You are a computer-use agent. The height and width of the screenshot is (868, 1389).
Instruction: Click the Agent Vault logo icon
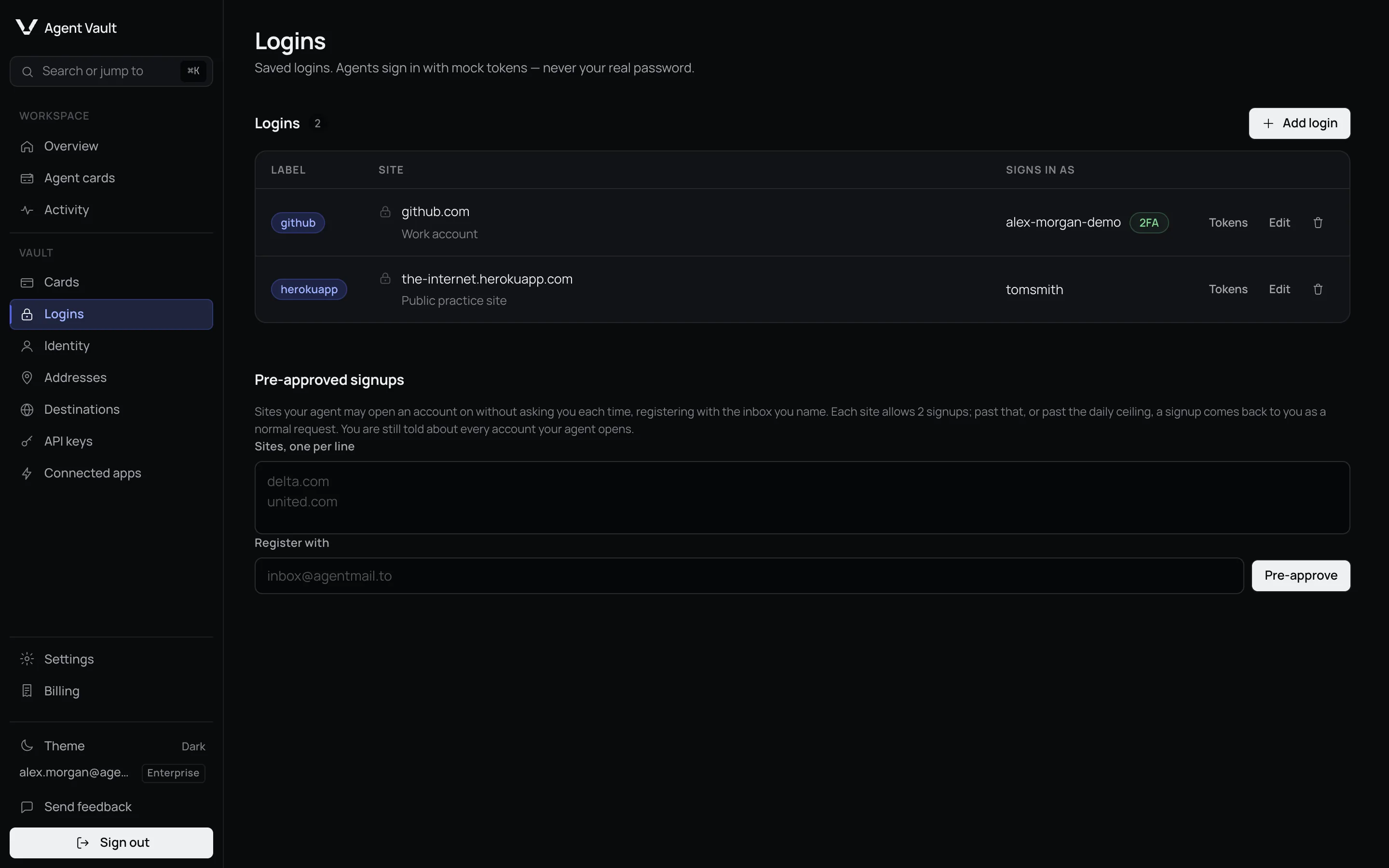click(x=27, y=27)
